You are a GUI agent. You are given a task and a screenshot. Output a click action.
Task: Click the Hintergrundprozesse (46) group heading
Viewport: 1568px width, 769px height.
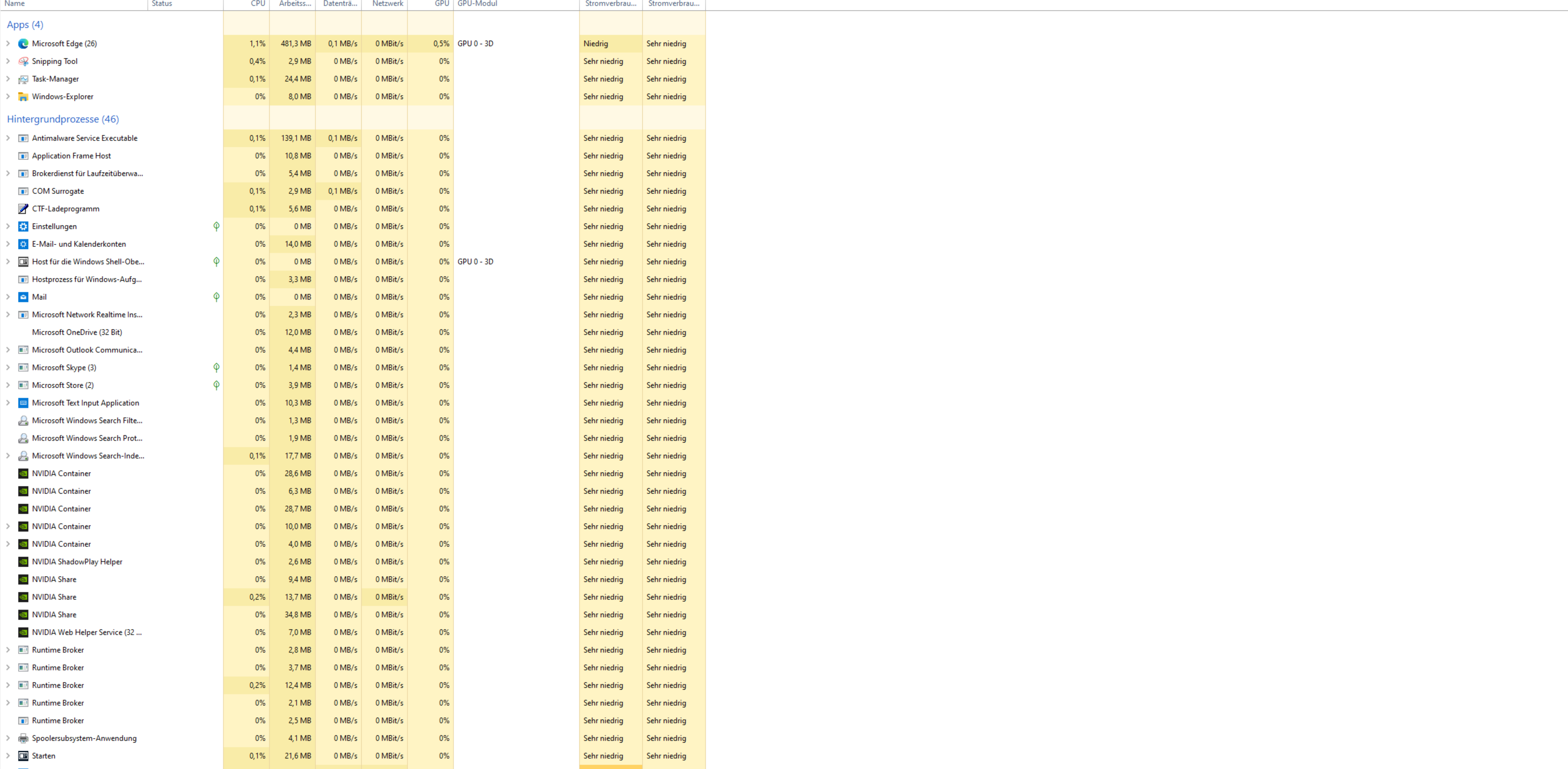[x=63, y=119]
